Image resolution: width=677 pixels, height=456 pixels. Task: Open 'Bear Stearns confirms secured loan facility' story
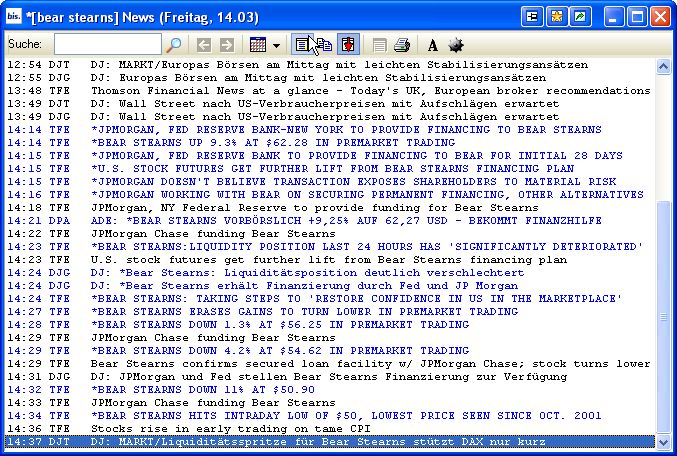click(x=330, y=364)
